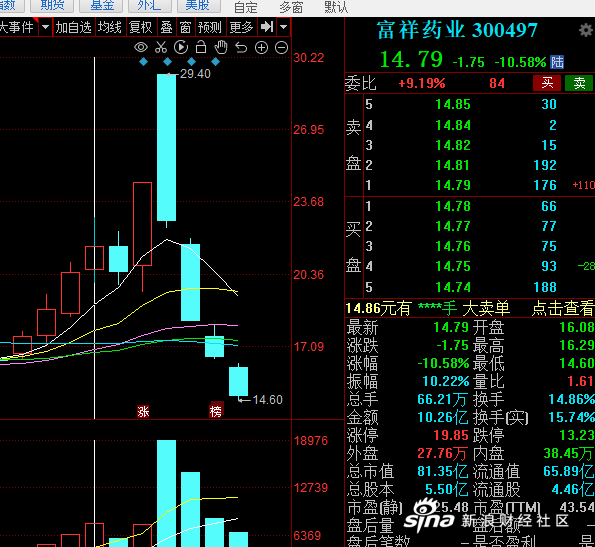Switch to the 基金 tab
This screenshot has height=547, width=595.
point(102,6)
